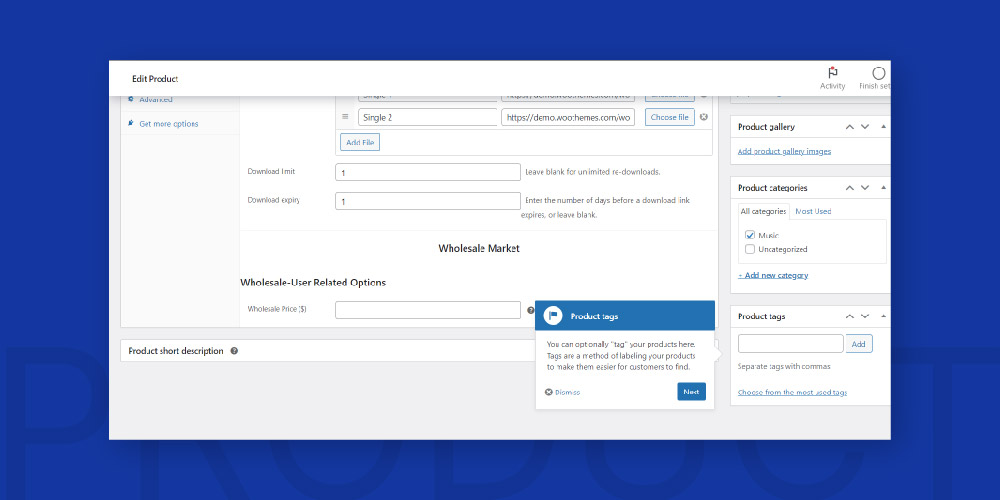Move Product categories panel up
1000x500 pixels.
point(849,188)
